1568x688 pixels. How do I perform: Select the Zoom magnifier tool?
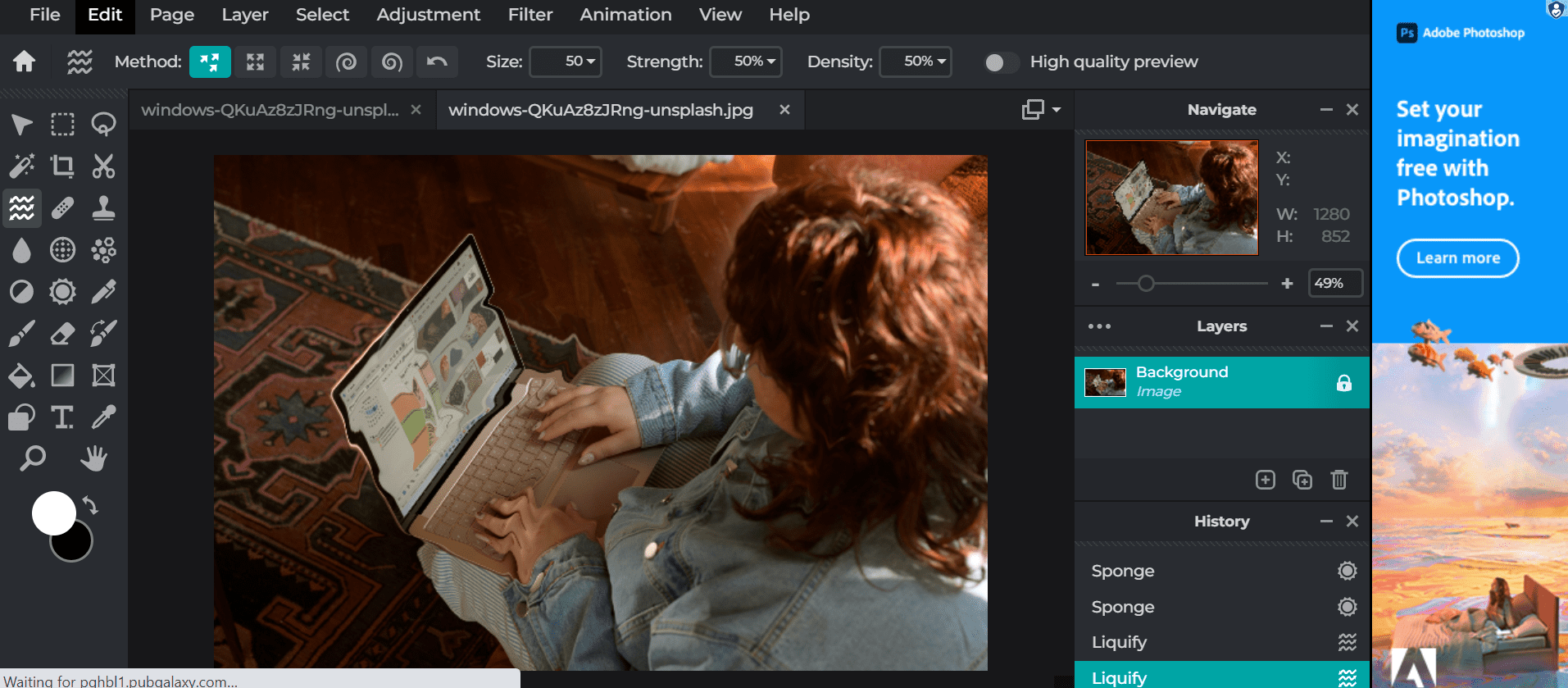33,458
